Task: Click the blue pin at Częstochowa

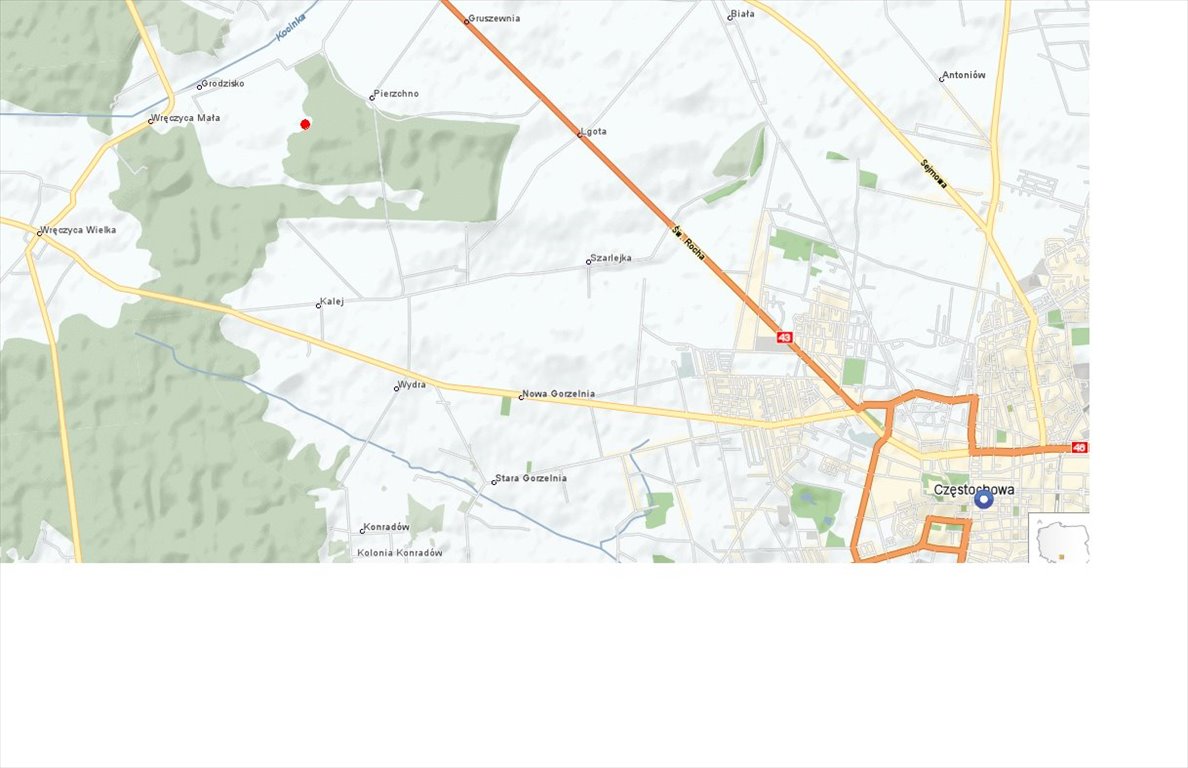Action: (x=983, y=500)
